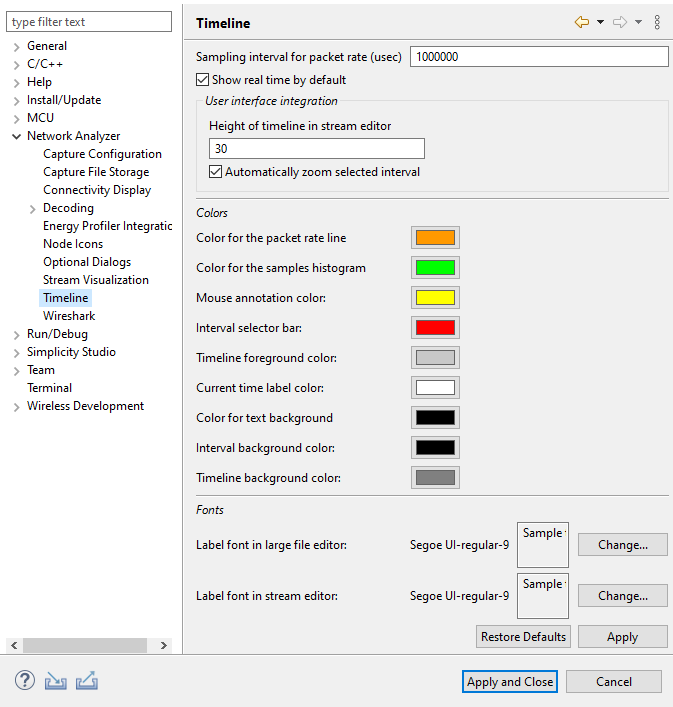Image resolution: width=673 pixels, height=707 pixels.
Task: Change the current time label color
Action: point(435,388)
